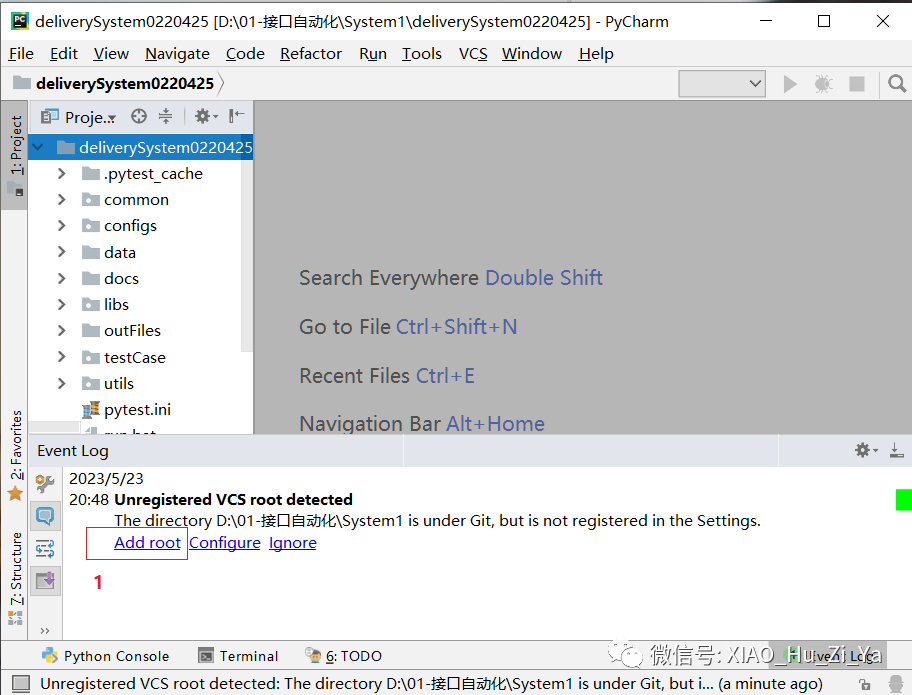
Task: Open the File menu
Action: (21, 54)
